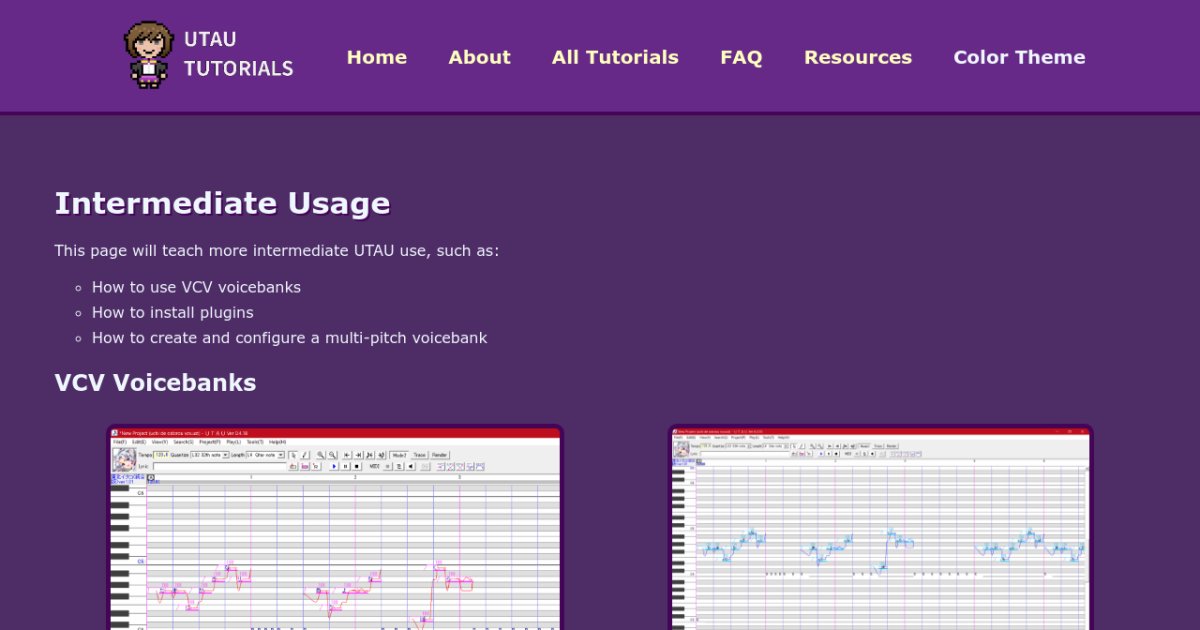This screenshot has height=630, width=1200.
Task: Click the blue play button in left UTAU screenshot
Action: tap(334, 466)
